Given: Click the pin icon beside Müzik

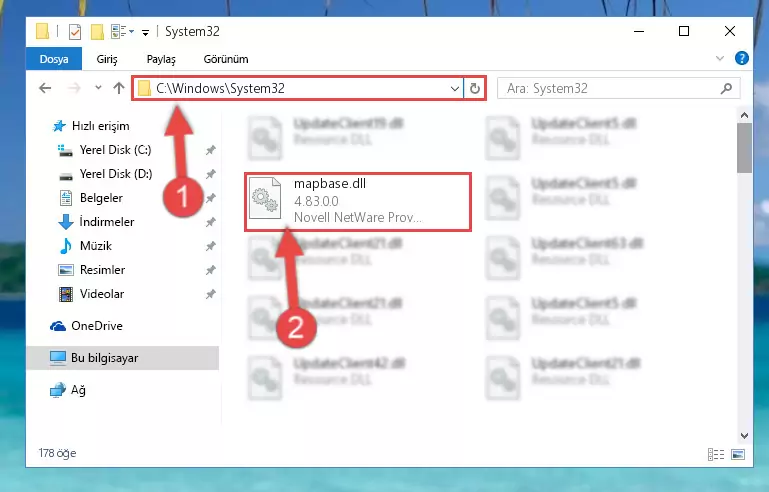Looking at the screenshot, I should 210,246.
